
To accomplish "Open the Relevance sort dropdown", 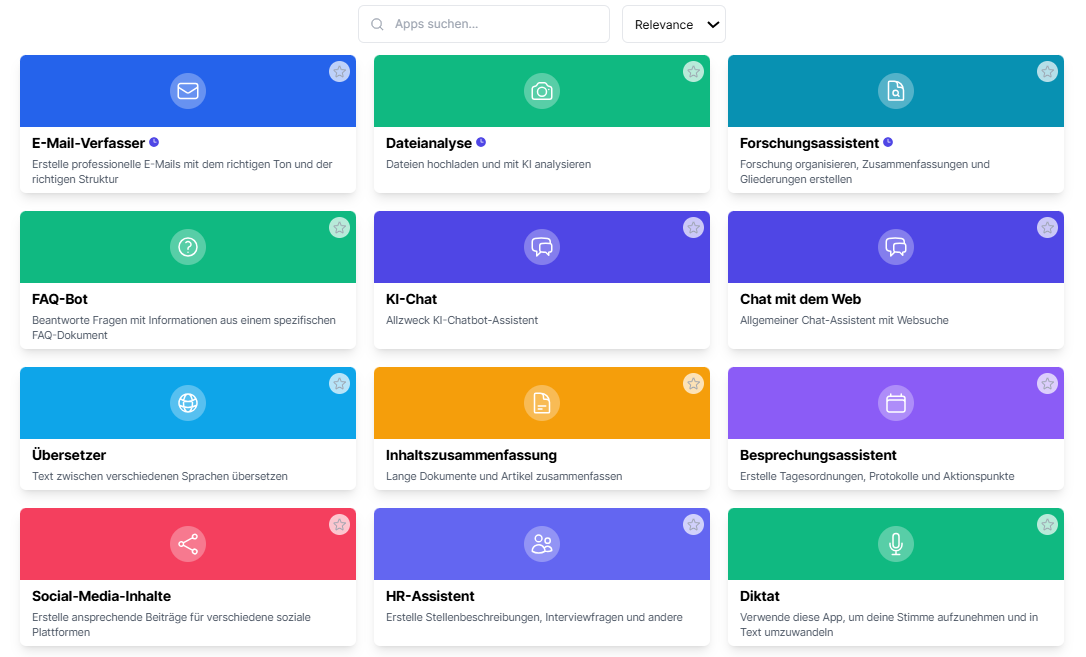I will click(x=673, y=24).
